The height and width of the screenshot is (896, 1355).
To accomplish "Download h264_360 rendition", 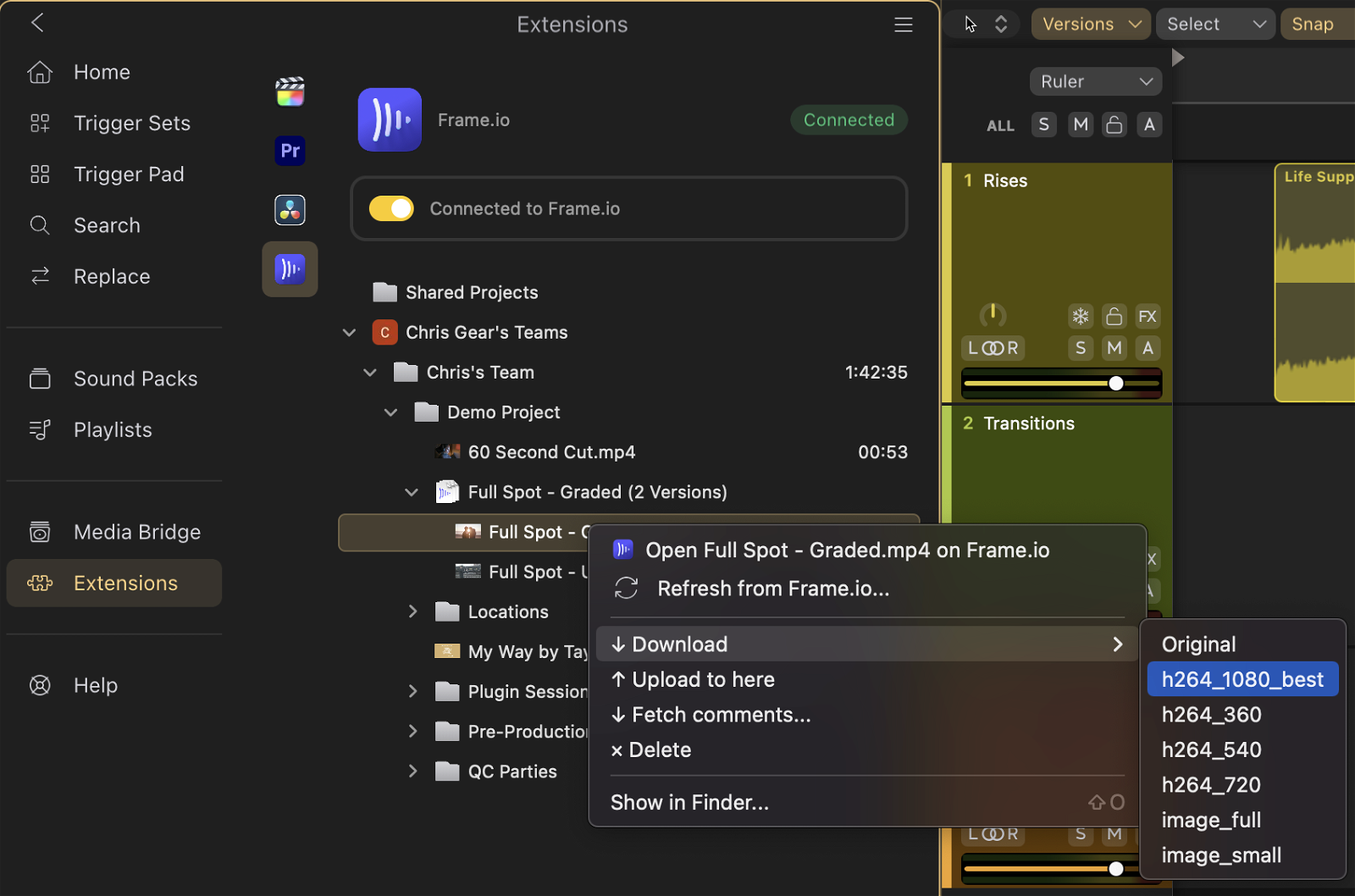I will (x=1242, y=715).
